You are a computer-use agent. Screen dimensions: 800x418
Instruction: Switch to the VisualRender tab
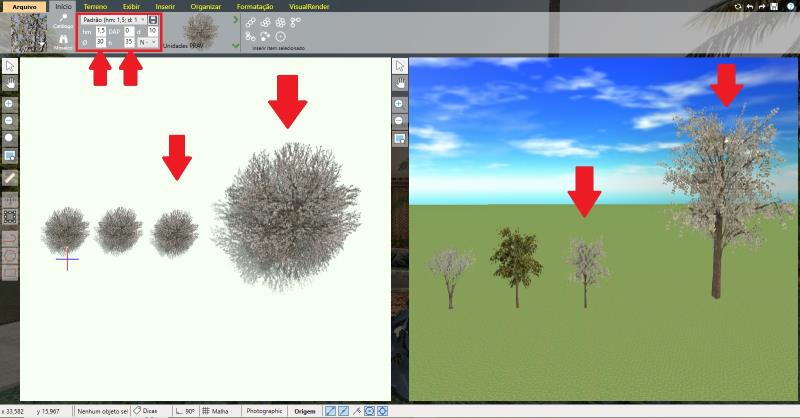pyautogui.click(x=310, y=6)
